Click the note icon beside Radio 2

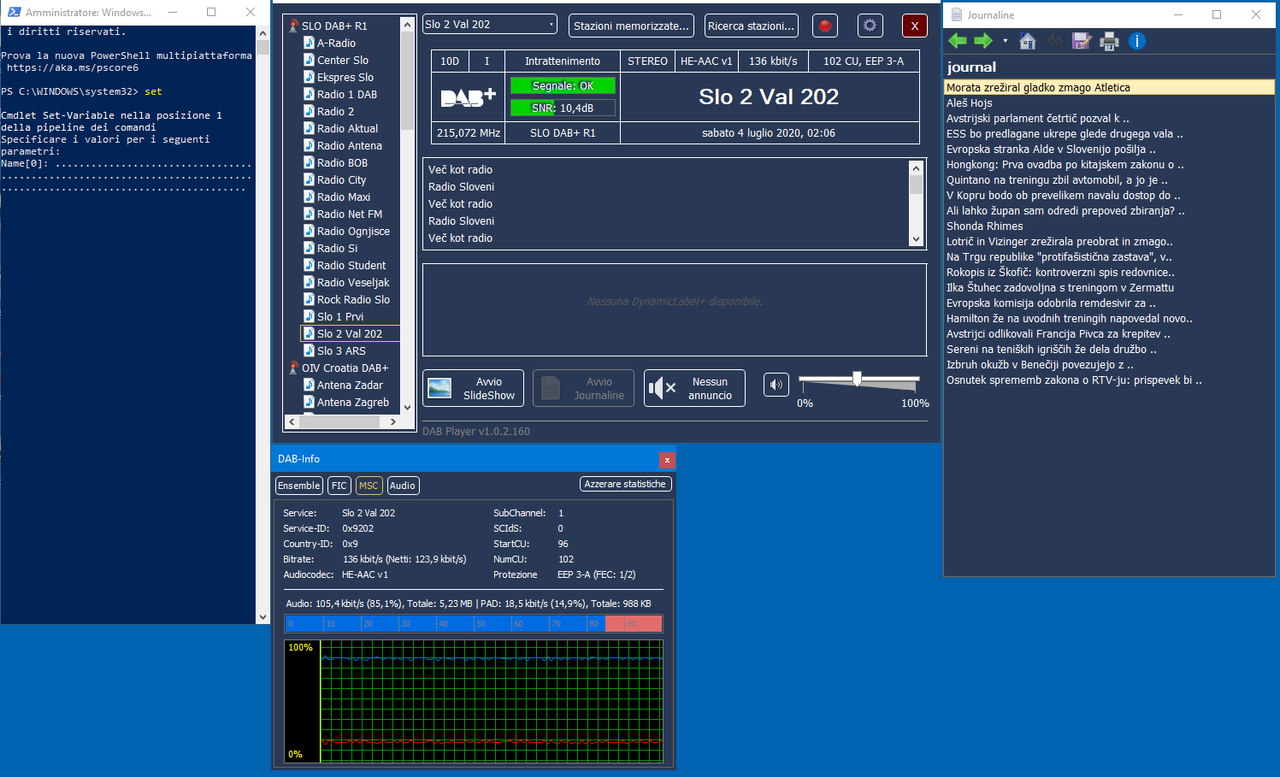(309, 111)
